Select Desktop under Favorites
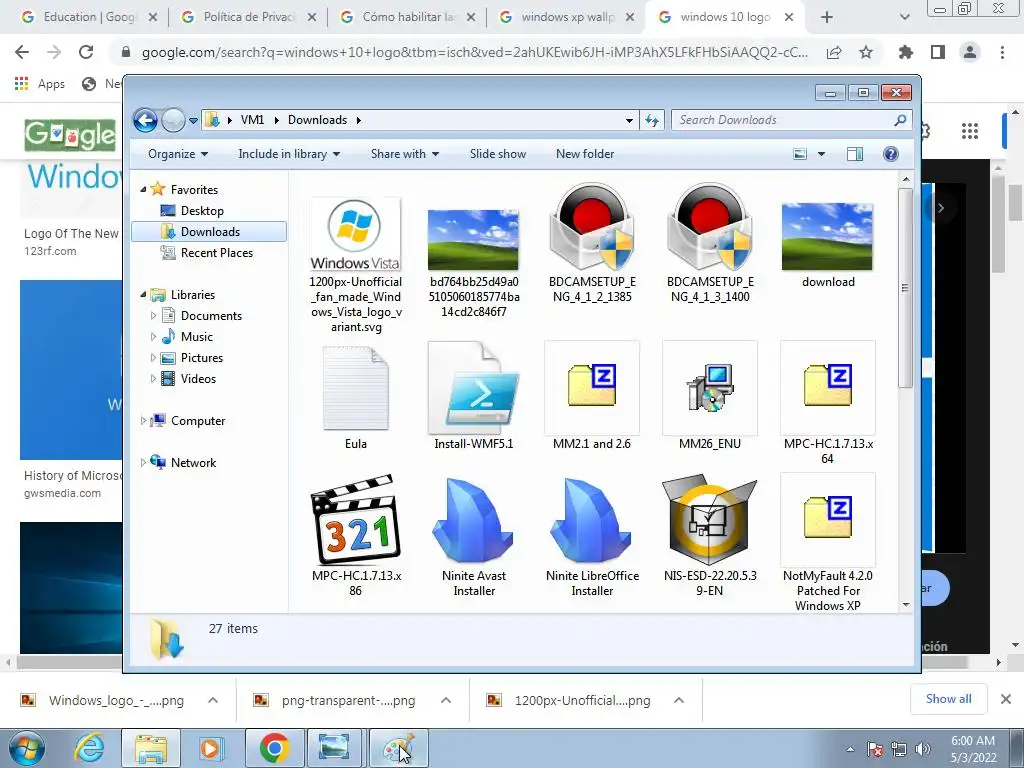 [202, 211]
